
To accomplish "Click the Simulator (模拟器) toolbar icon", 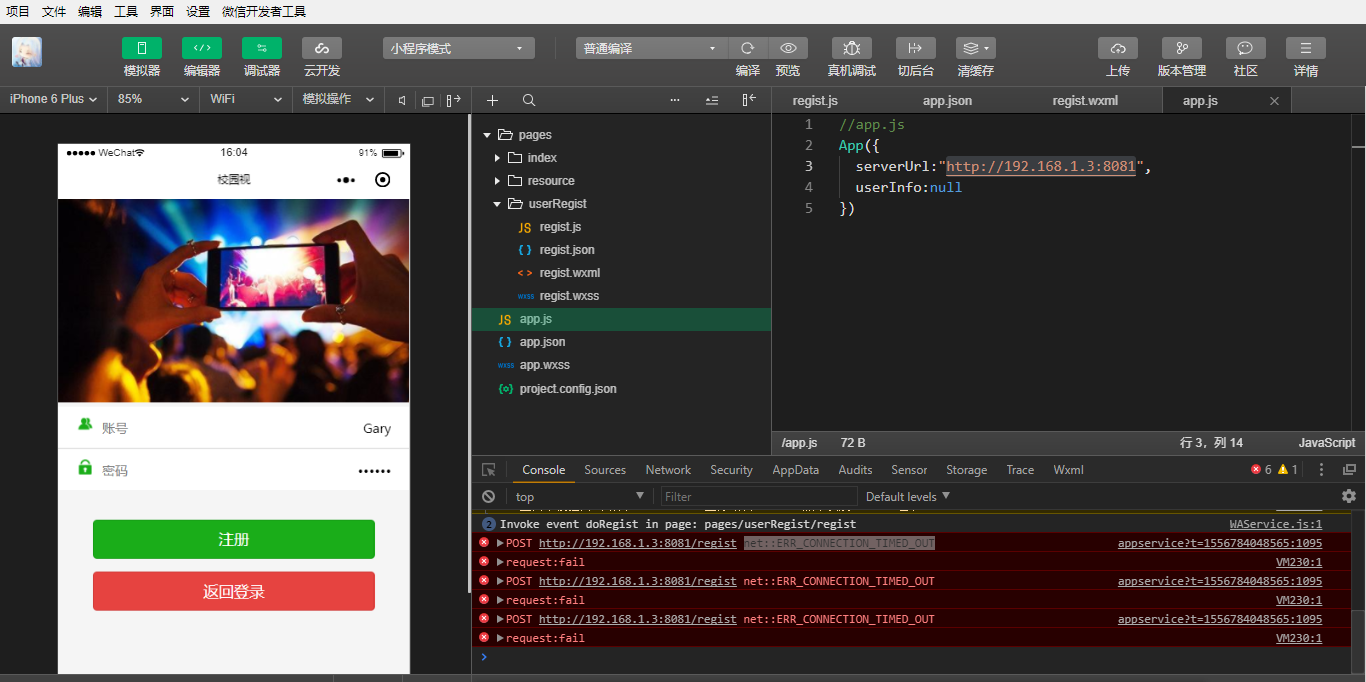I will point(141,48).
